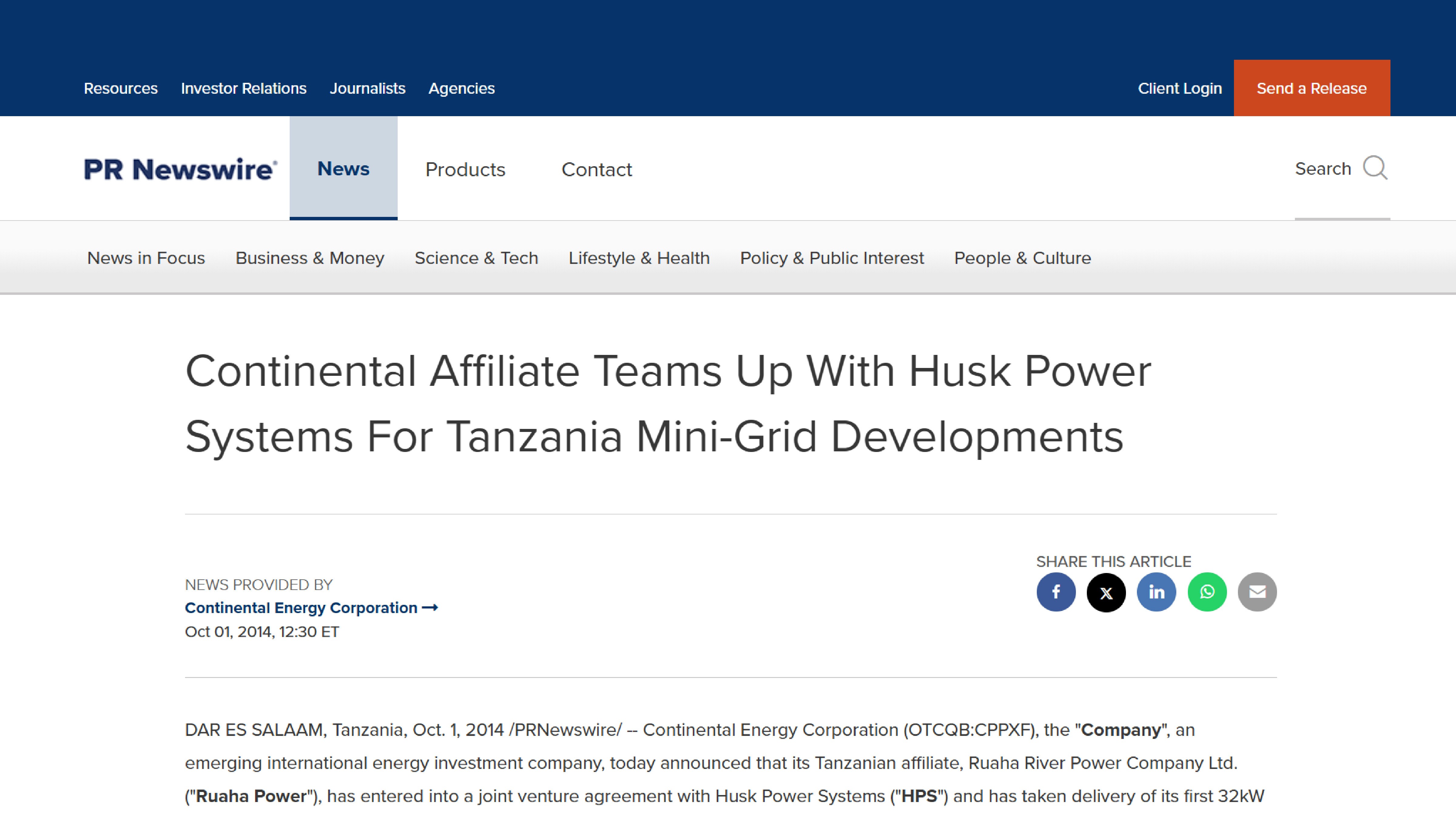Share article on LinkedIn

pos(1156,592)
